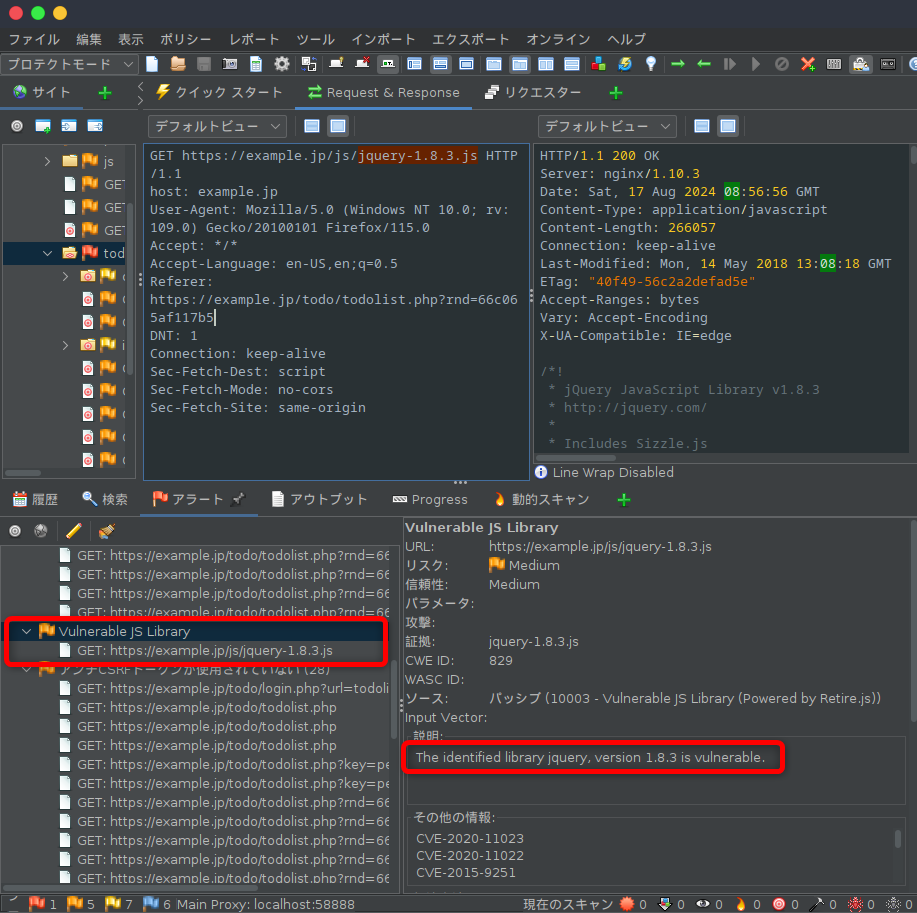Click response pane horizontal scrollbar

576,458
